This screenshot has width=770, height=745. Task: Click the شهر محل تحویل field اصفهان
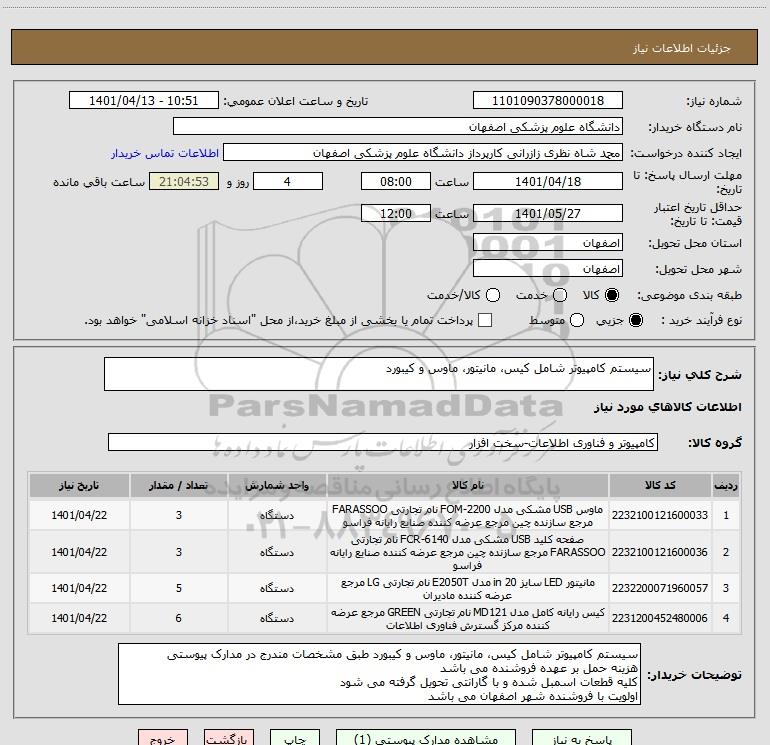point(548,269)
